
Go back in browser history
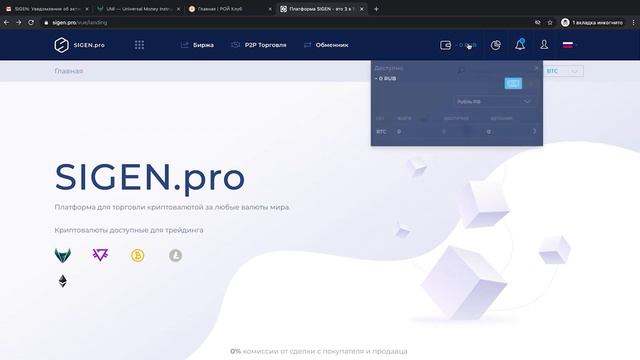(6, 22)
